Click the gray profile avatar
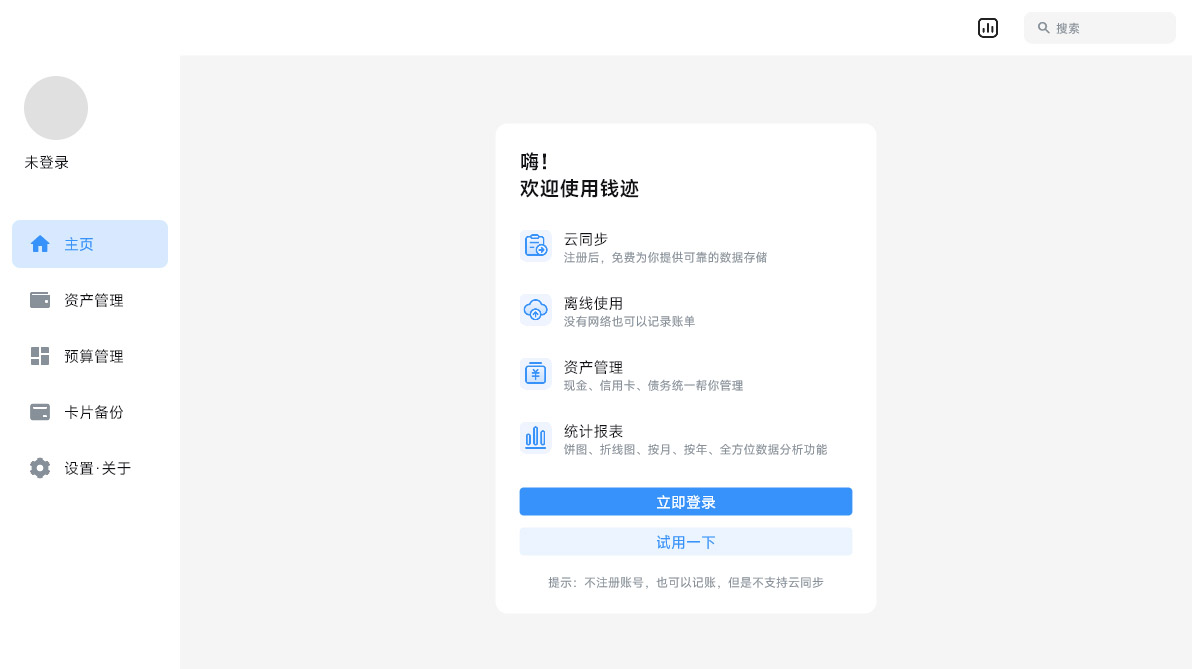 coord(55,108)
